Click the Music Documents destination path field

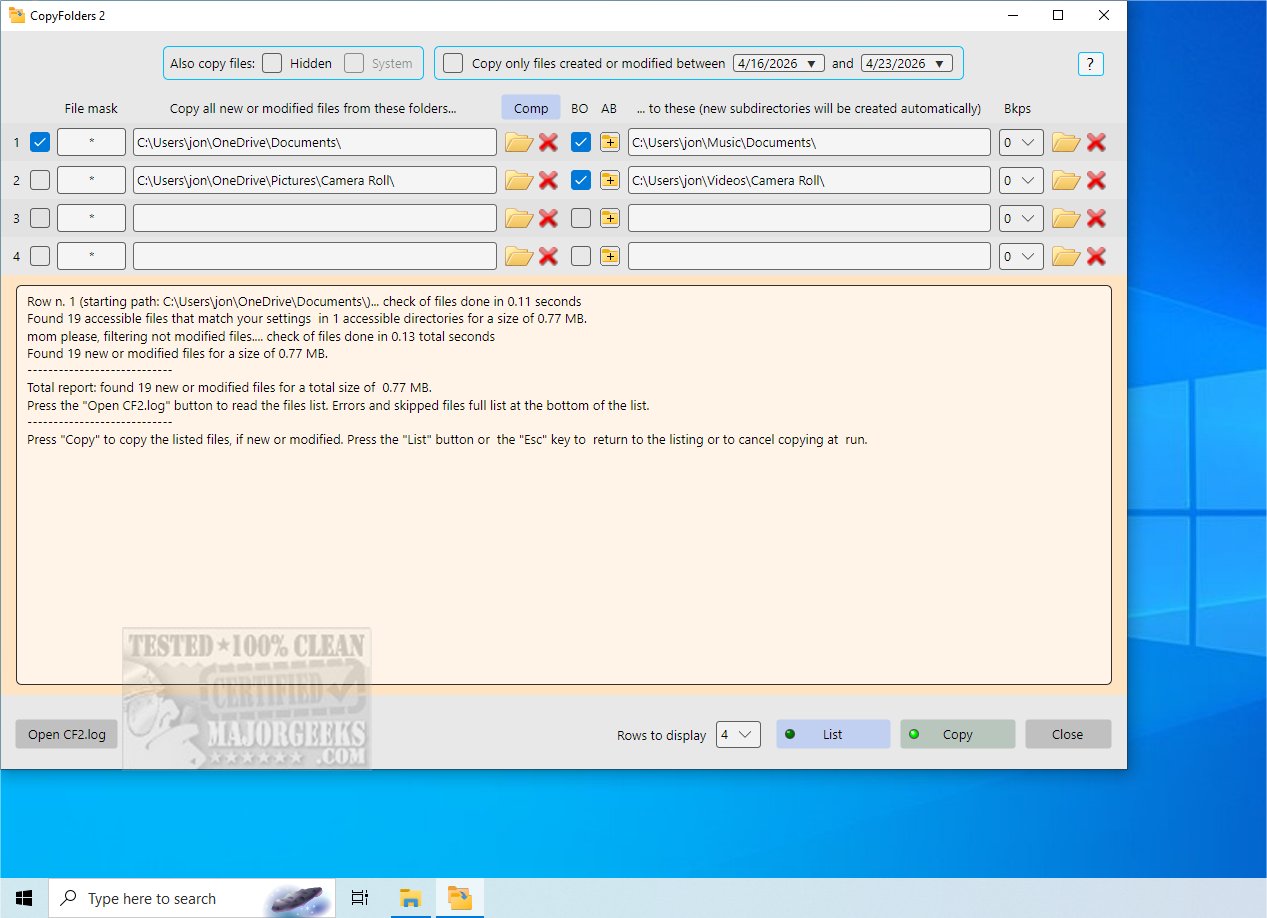point(809,142)
